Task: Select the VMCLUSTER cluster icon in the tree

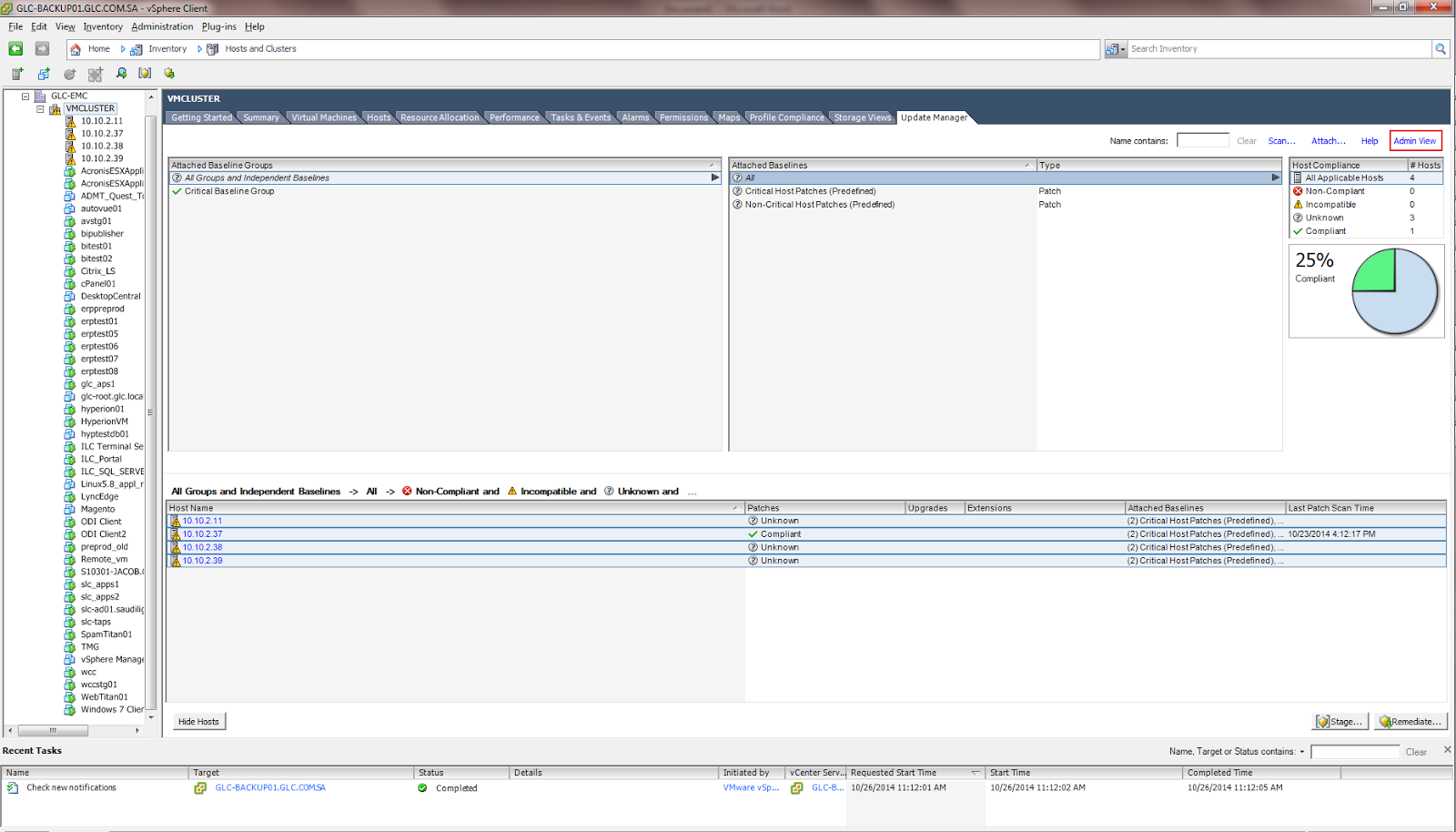Action: tap(56, 108)
